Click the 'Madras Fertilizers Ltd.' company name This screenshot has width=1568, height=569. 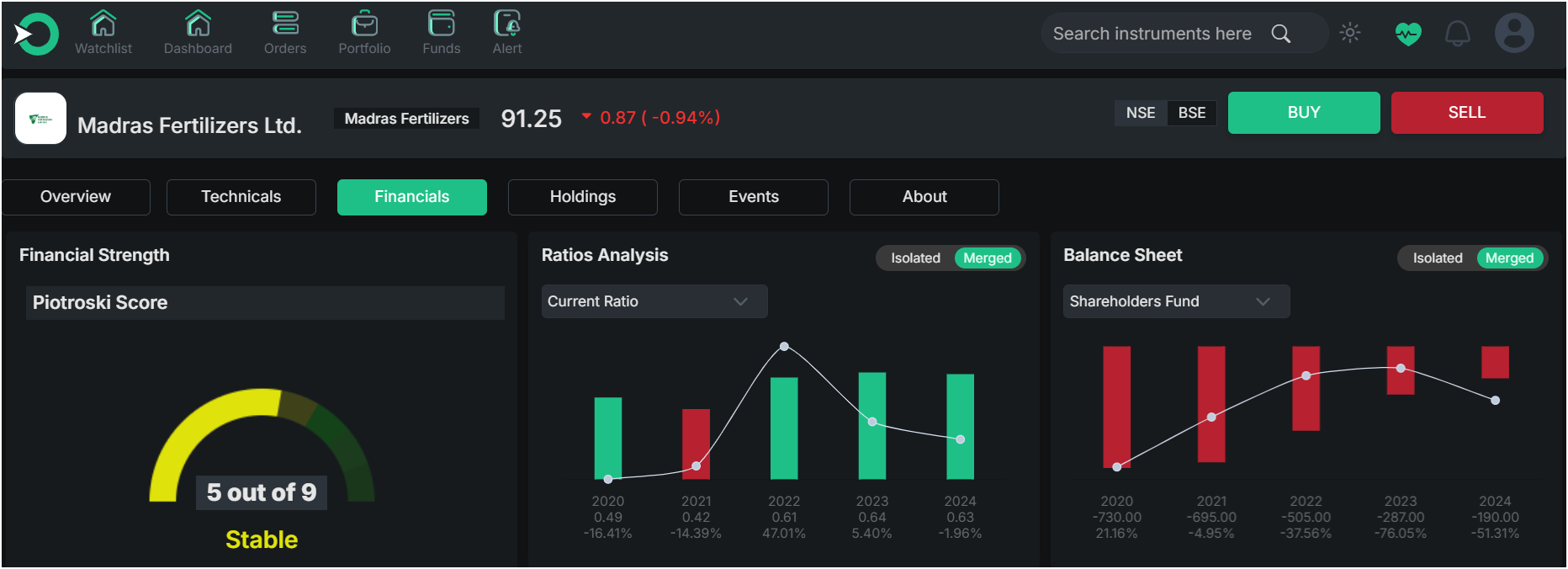pyautogui.click(x=189, y=125)
